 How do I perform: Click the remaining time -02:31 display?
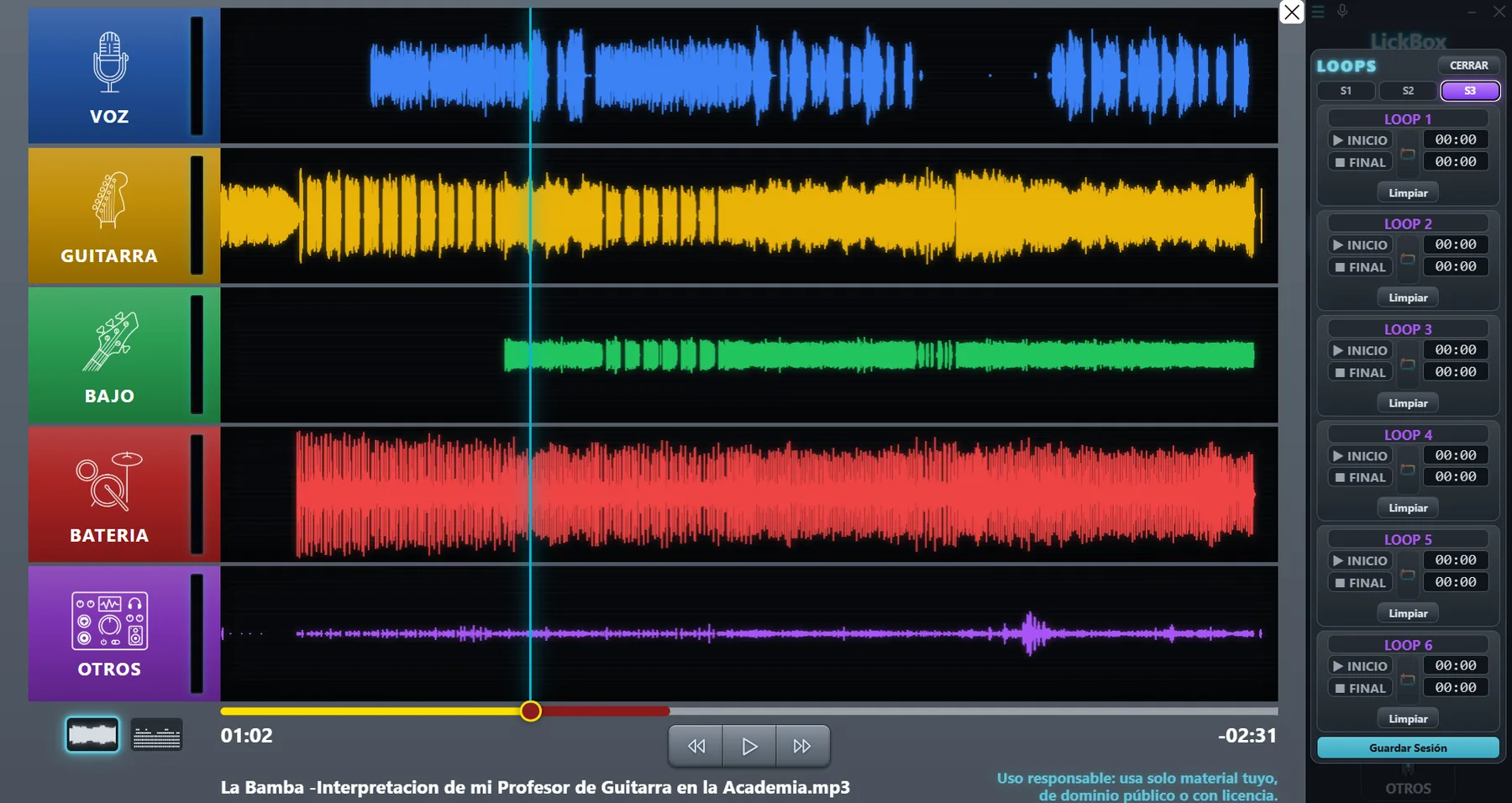1247,736
